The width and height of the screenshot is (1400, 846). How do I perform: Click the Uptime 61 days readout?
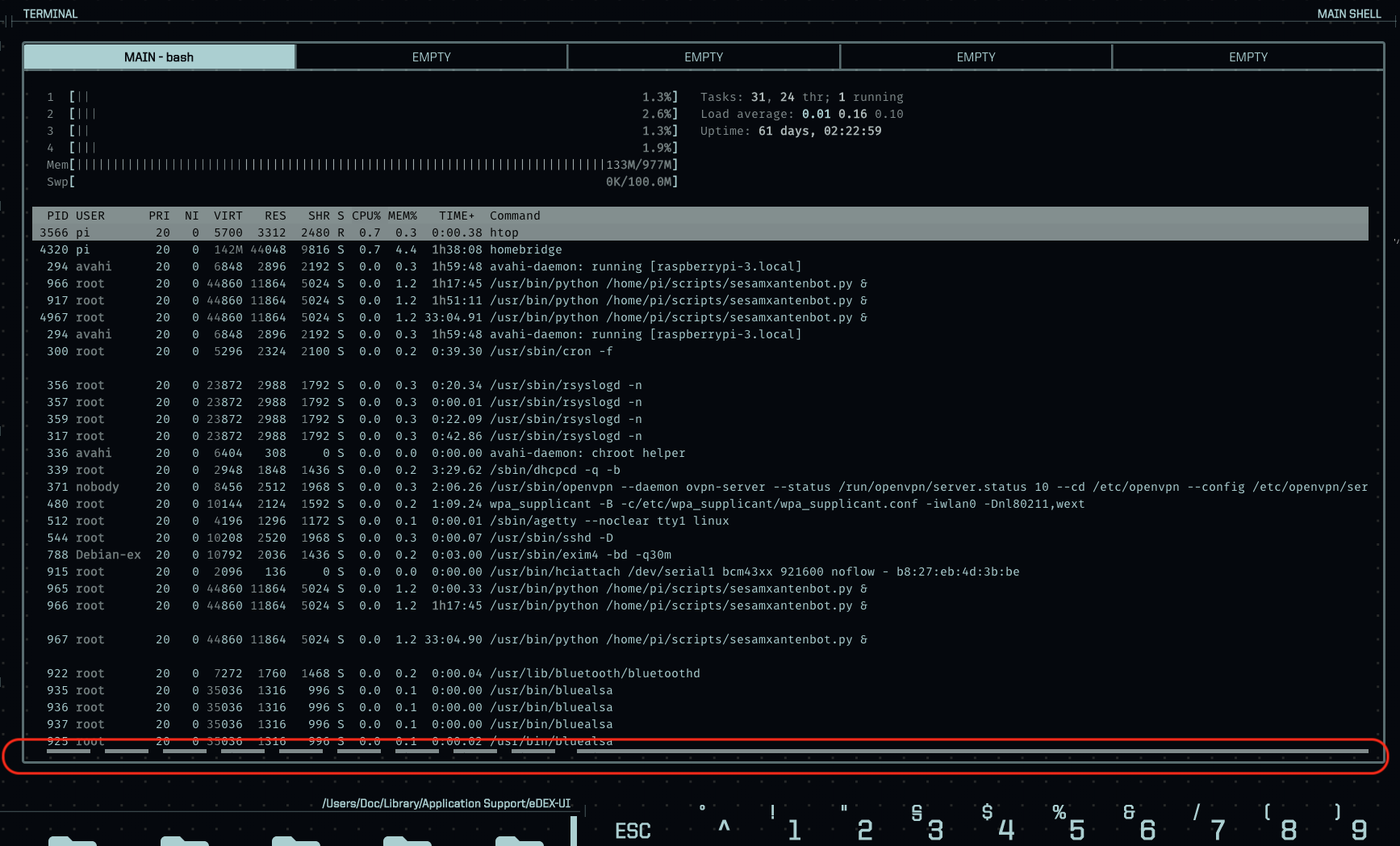pos(791,131)
